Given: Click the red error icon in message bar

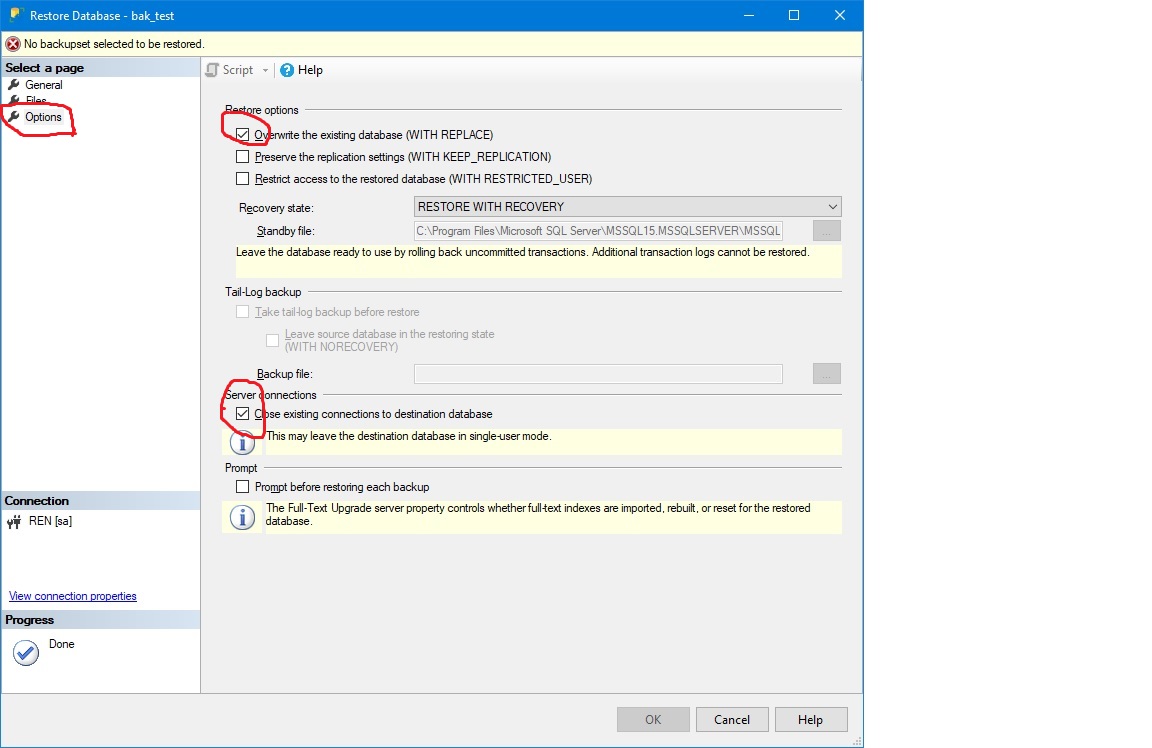Looking at the screenshot, I should 12,44.
